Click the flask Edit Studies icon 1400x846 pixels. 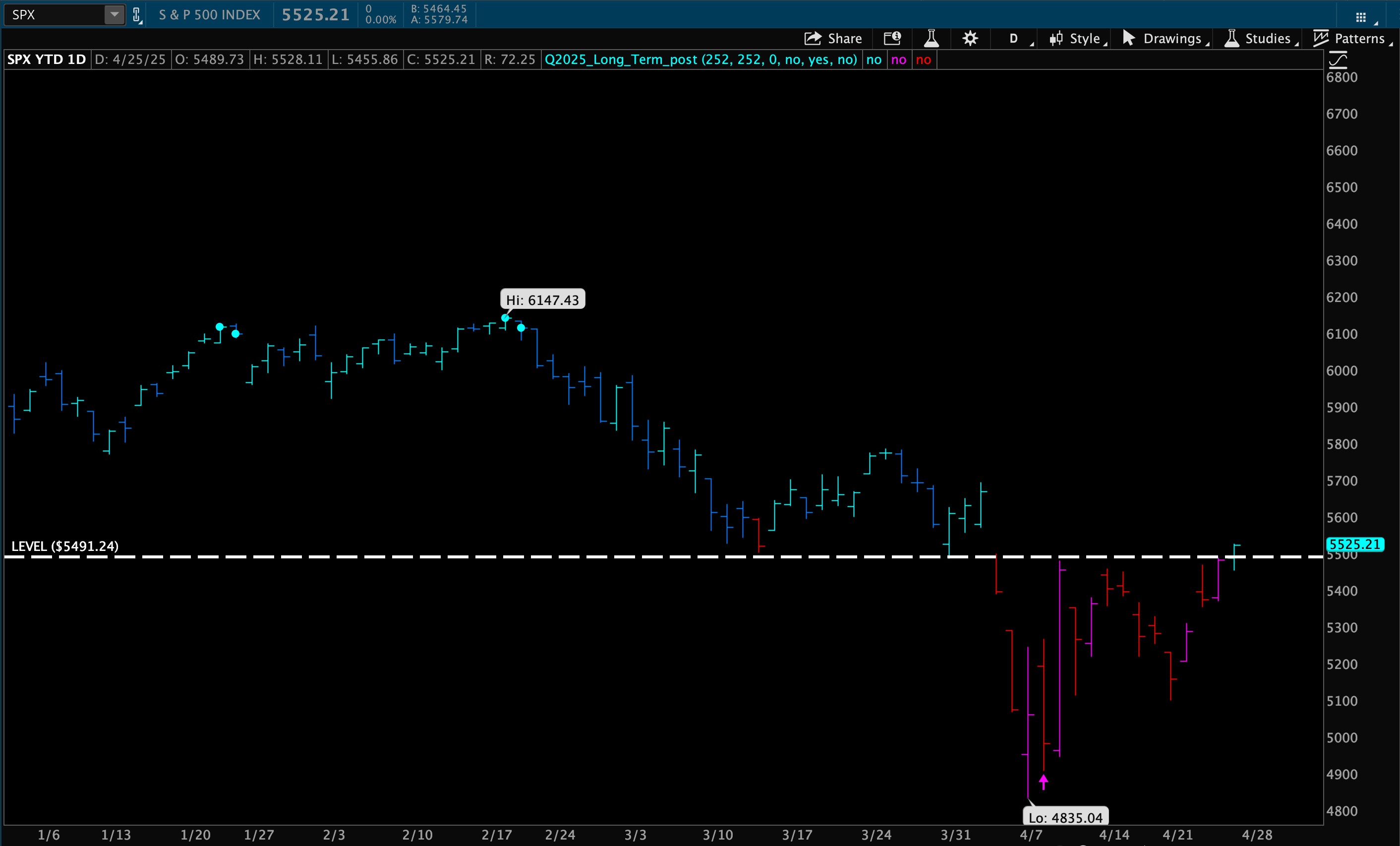coord(931,38)
